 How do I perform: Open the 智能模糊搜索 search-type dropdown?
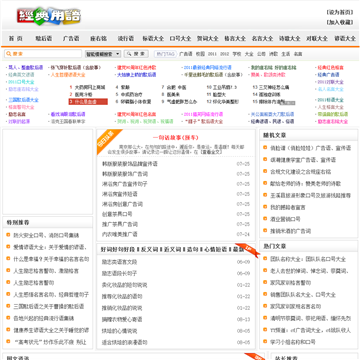[103, 54]
